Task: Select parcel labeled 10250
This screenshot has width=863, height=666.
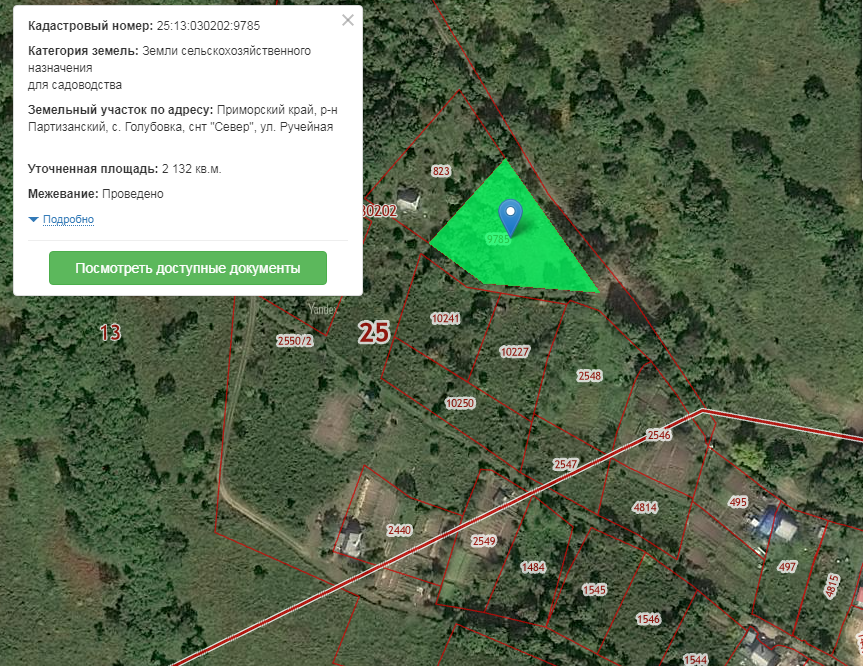Action: [x=460, y=403]
